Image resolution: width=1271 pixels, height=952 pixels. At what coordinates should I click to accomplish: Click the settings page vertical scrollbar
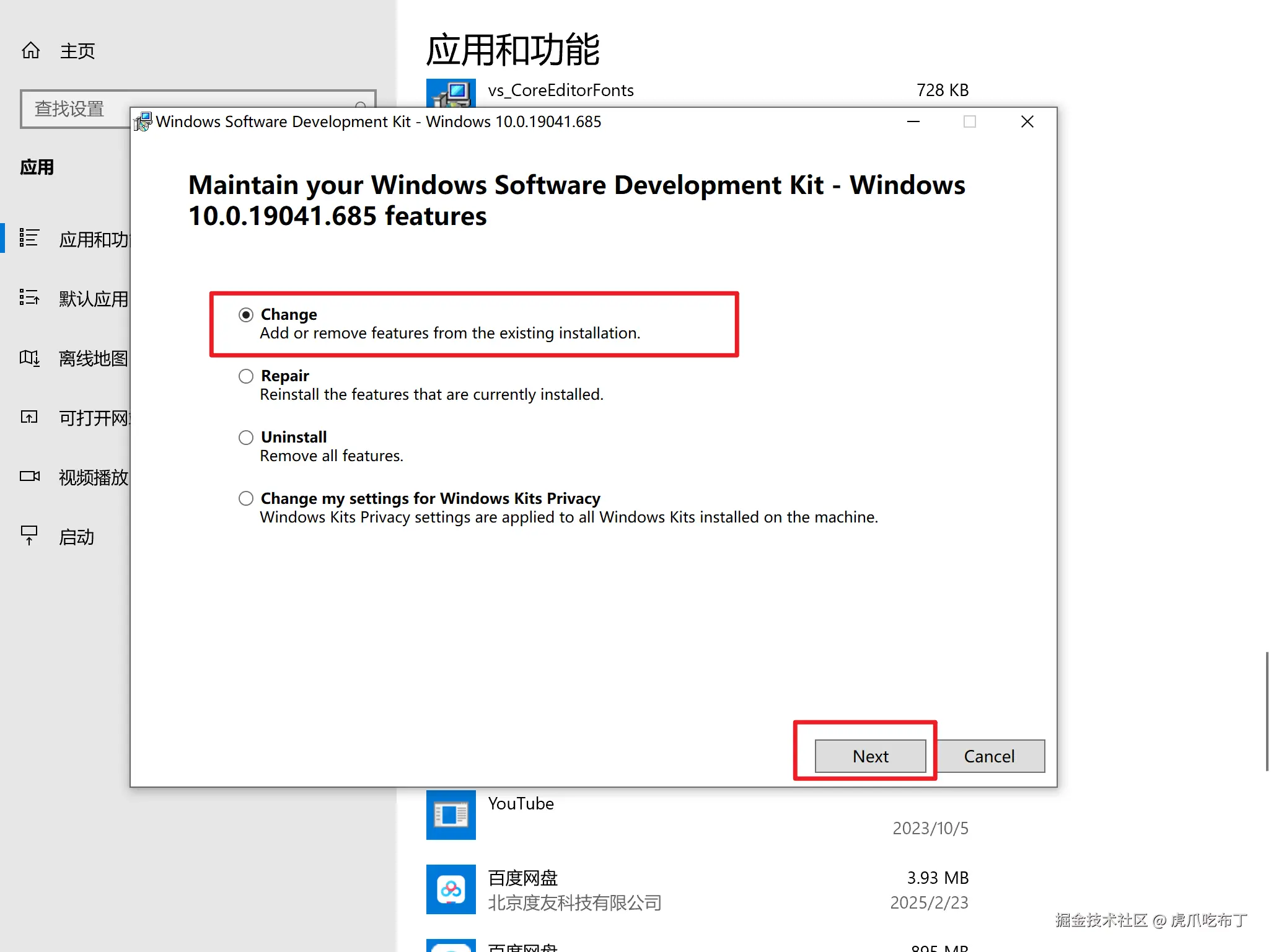click(x=1267, y=710)
